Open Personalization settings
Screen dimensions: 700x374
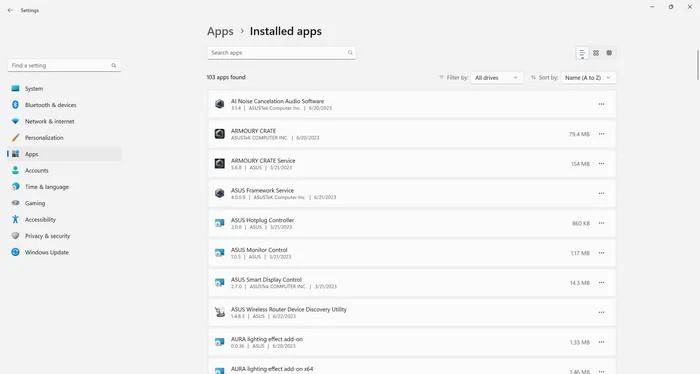coord(64,137)
